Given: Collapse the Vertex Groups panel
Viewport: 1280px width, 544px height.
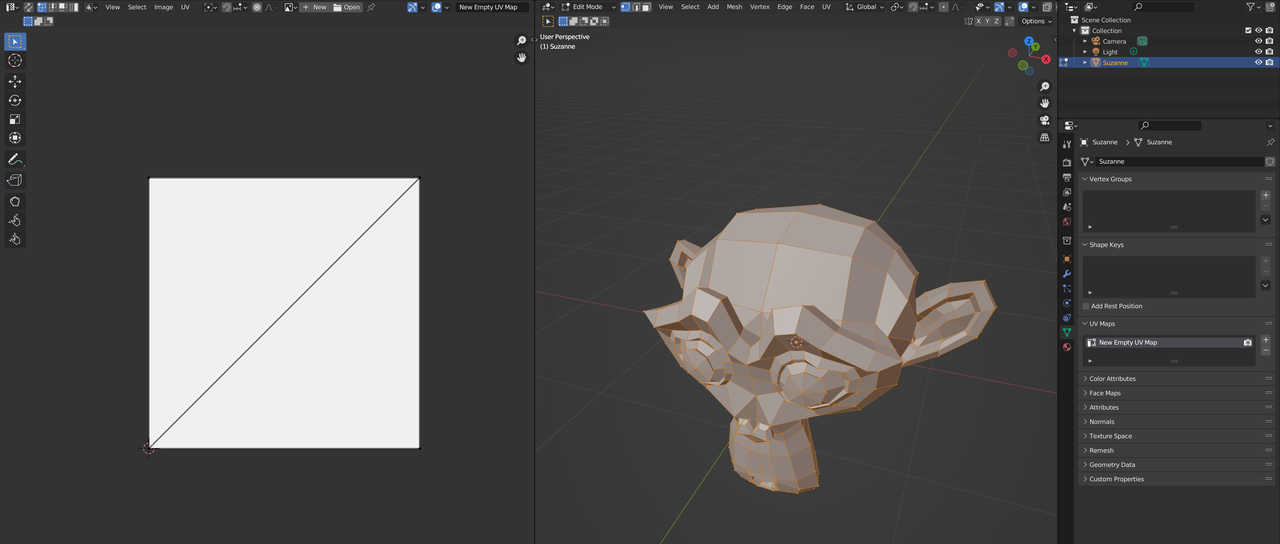Looking at the screenshot, I should pos(1085,179).
